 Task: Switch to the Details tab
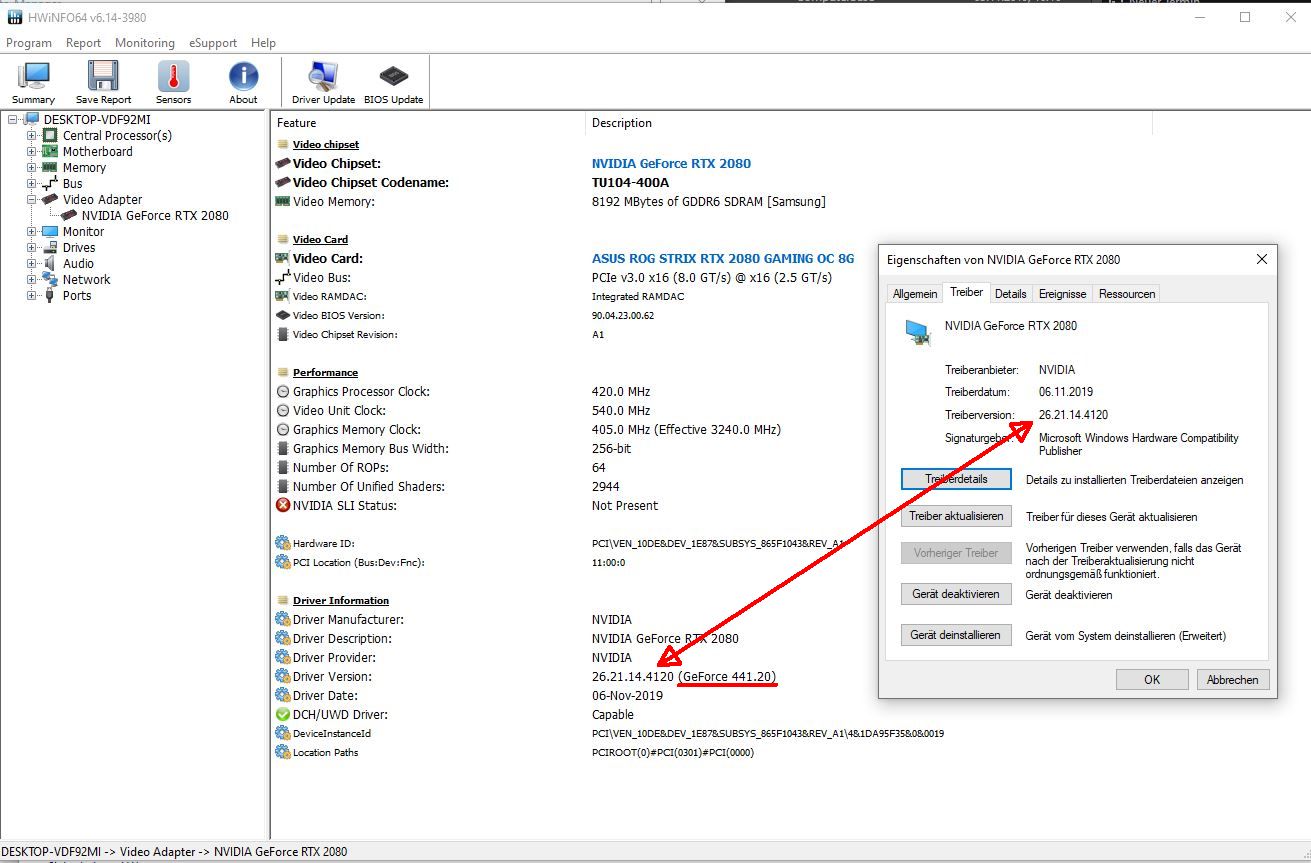coord(1010,294)
